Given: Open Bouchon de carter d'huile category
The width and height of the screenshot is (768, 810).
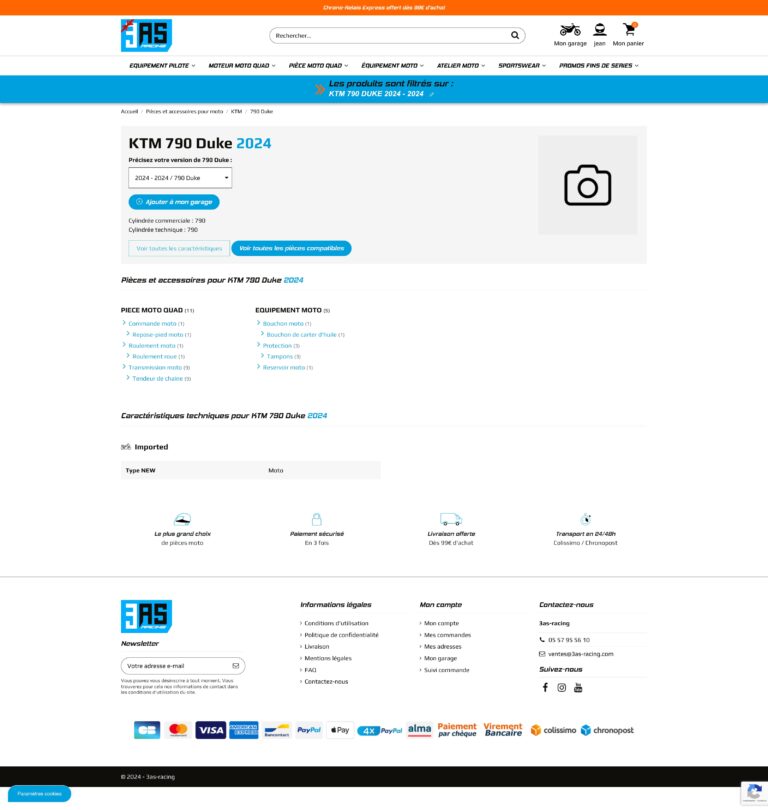Looking at the screenshot, I should click(x=301, y=335).
